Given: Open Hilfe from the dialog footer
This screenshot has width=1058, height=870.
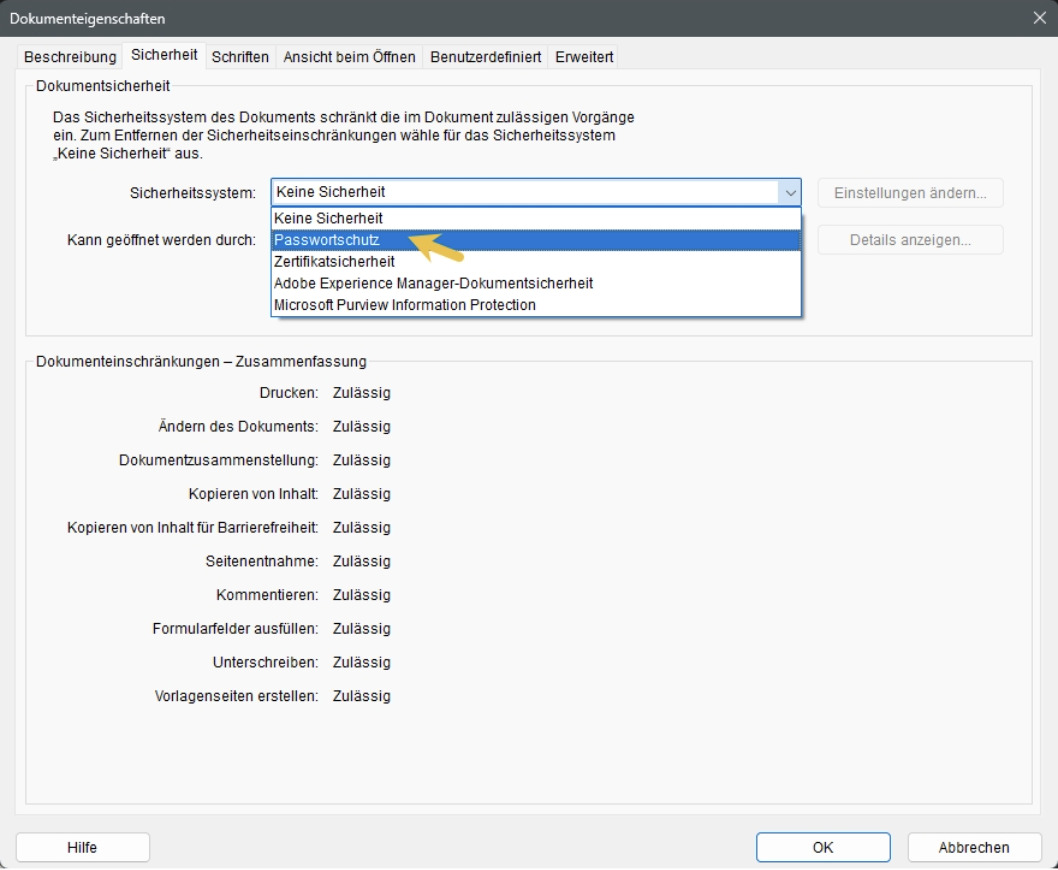Looking at the screenshot, I should [82, 847].
